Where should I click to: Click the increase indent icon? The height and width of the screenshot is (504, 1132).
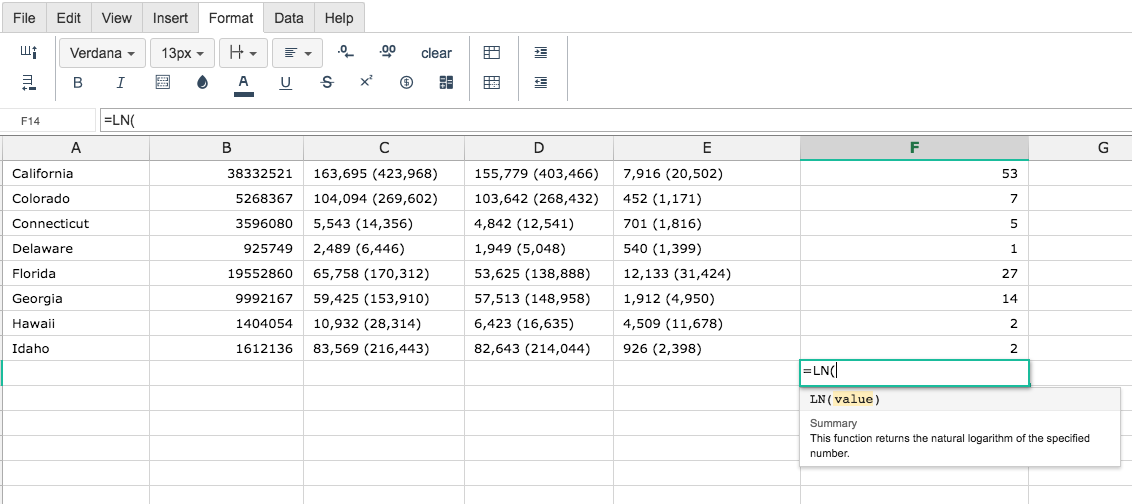point(541,52)
